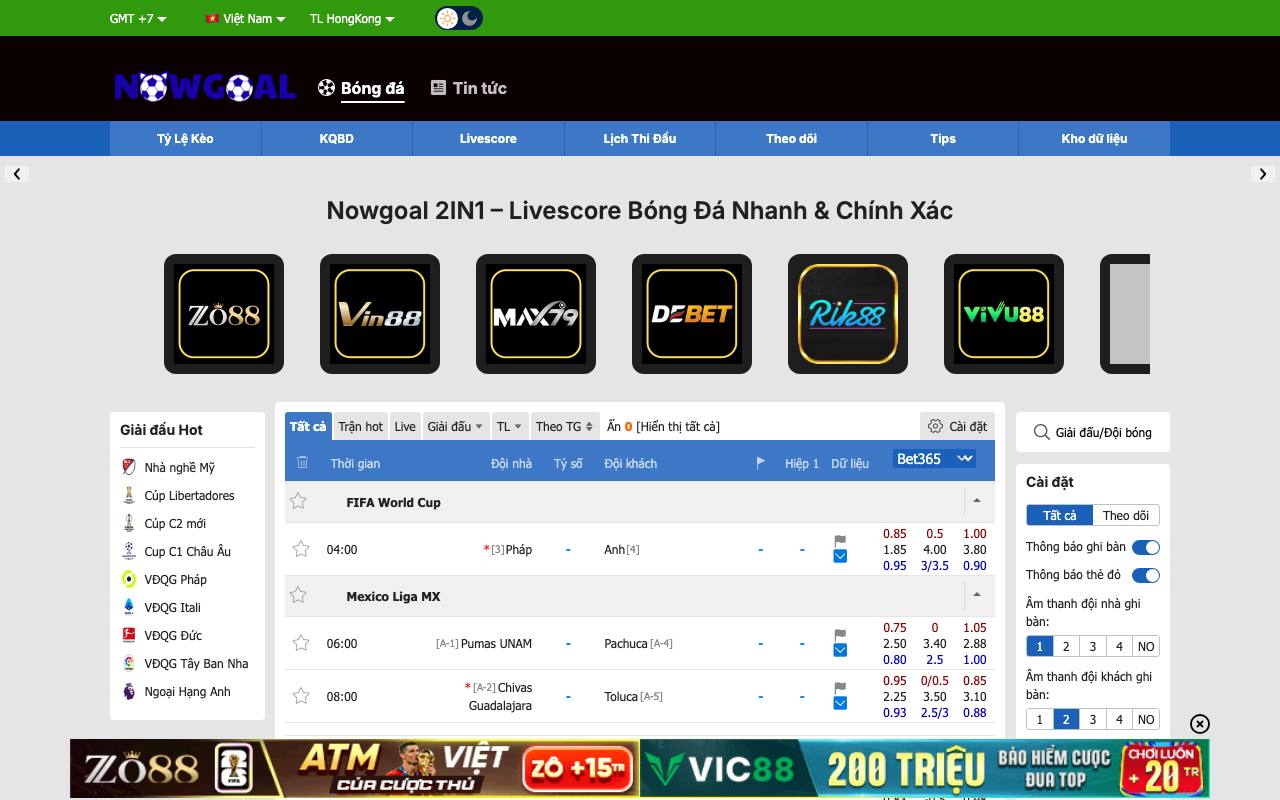
Task: Open the Vin88 sponsor tile
Action: (380, 314)
